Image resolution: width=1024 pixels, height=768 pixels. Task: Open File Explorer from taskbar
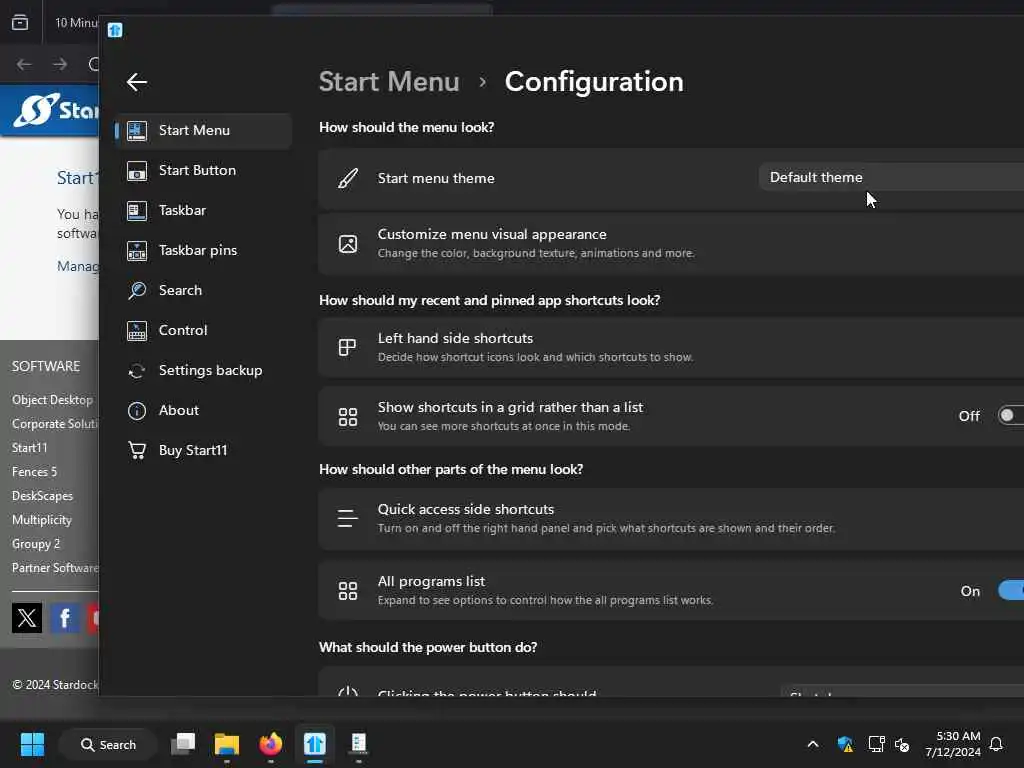pos(227,744)
